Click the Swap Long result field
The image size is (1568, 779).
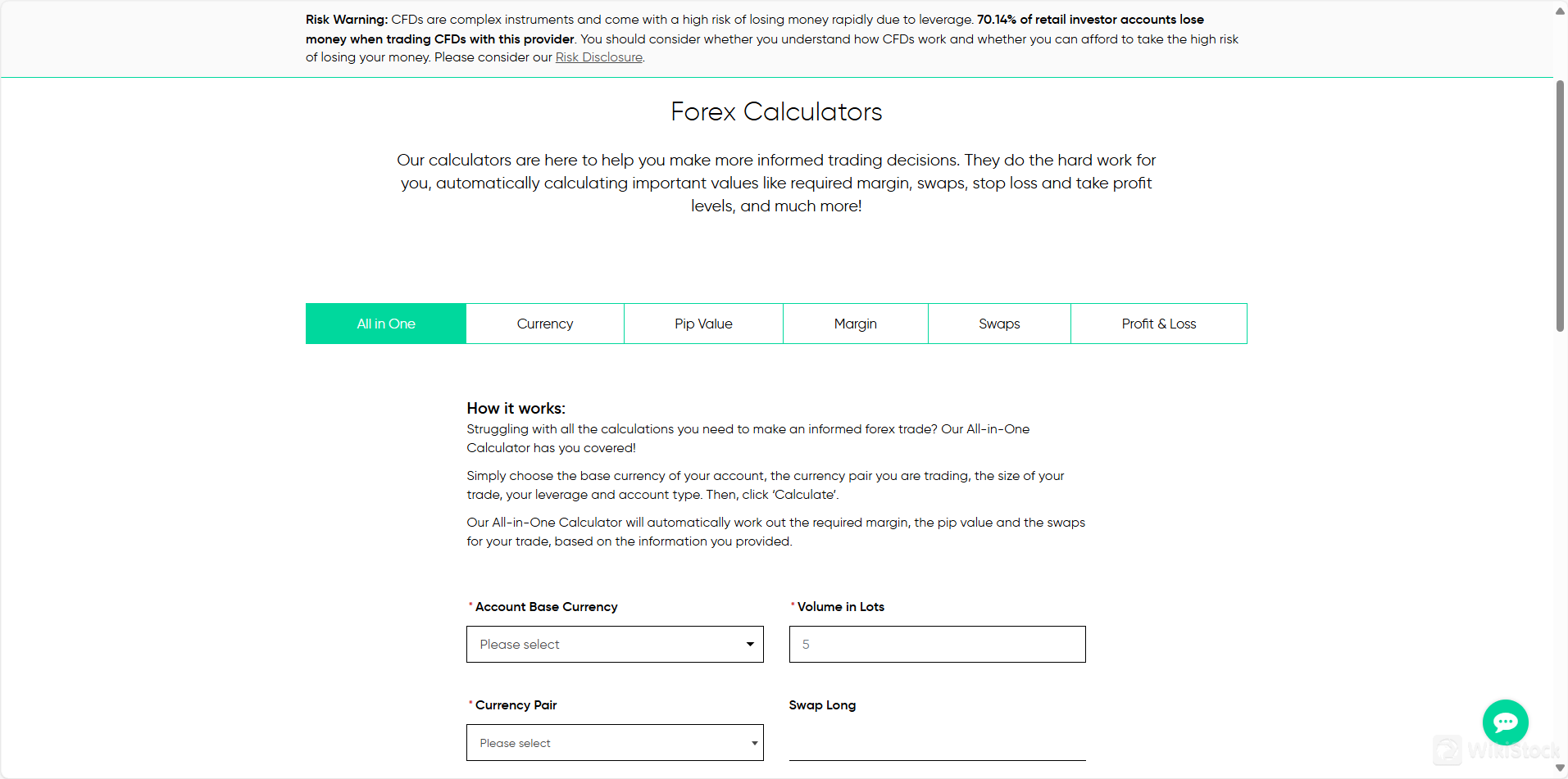937,743
